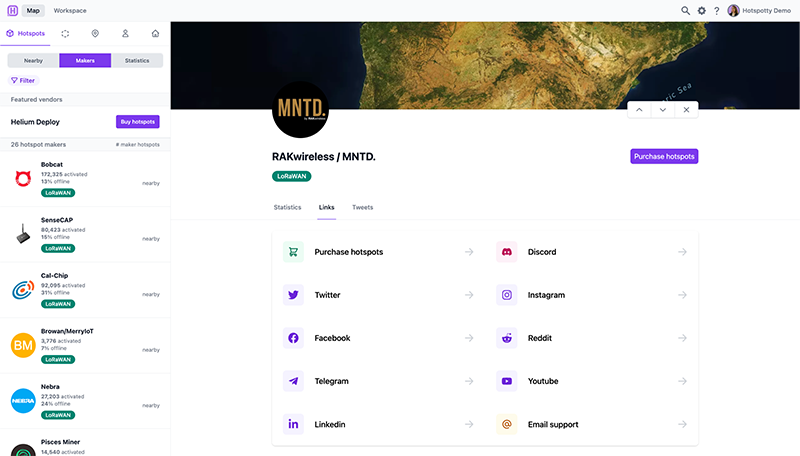Open the person icon tab in sidebar
This screenshot has height=456, width=800.
tap(125, 33)
